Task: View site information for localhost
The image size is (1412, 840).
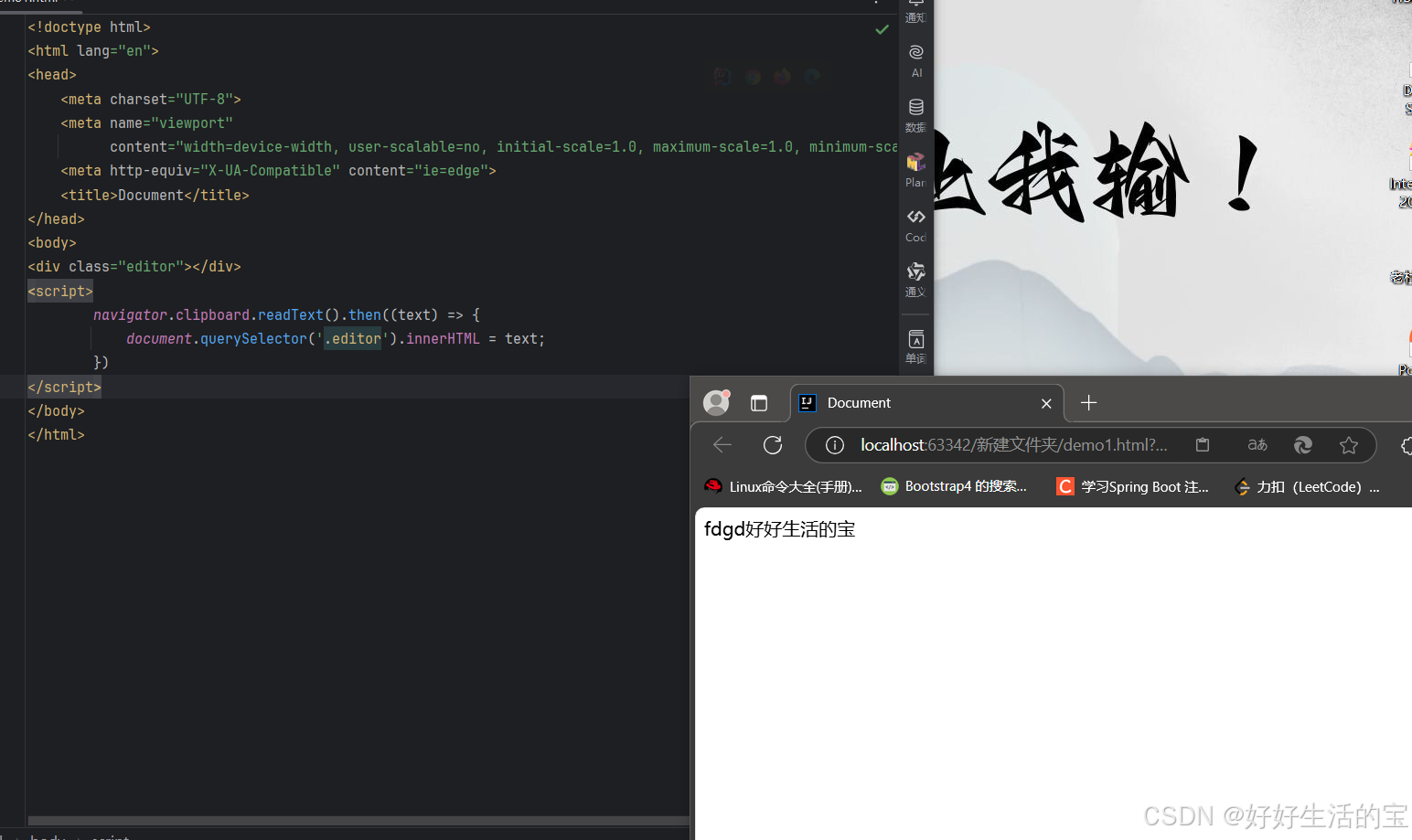Action: (x=834, y=445)
